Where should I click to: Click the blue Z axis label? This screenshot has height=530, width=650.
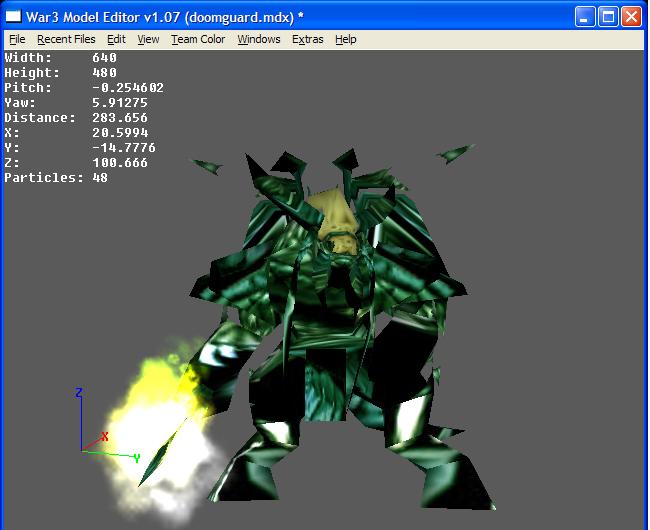(79, 392)
